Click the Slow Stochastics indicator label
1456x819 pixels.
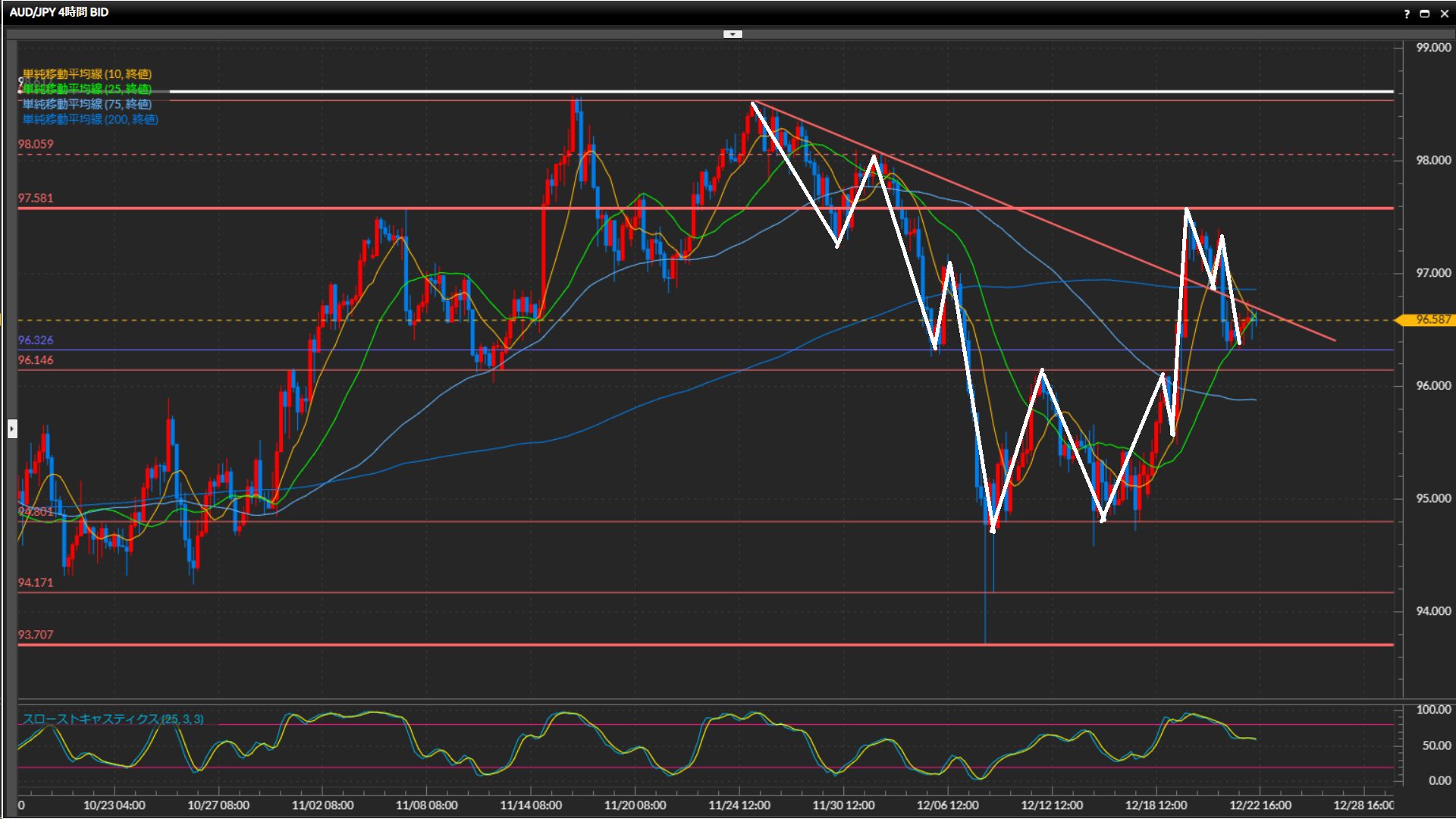coord(113,719)
